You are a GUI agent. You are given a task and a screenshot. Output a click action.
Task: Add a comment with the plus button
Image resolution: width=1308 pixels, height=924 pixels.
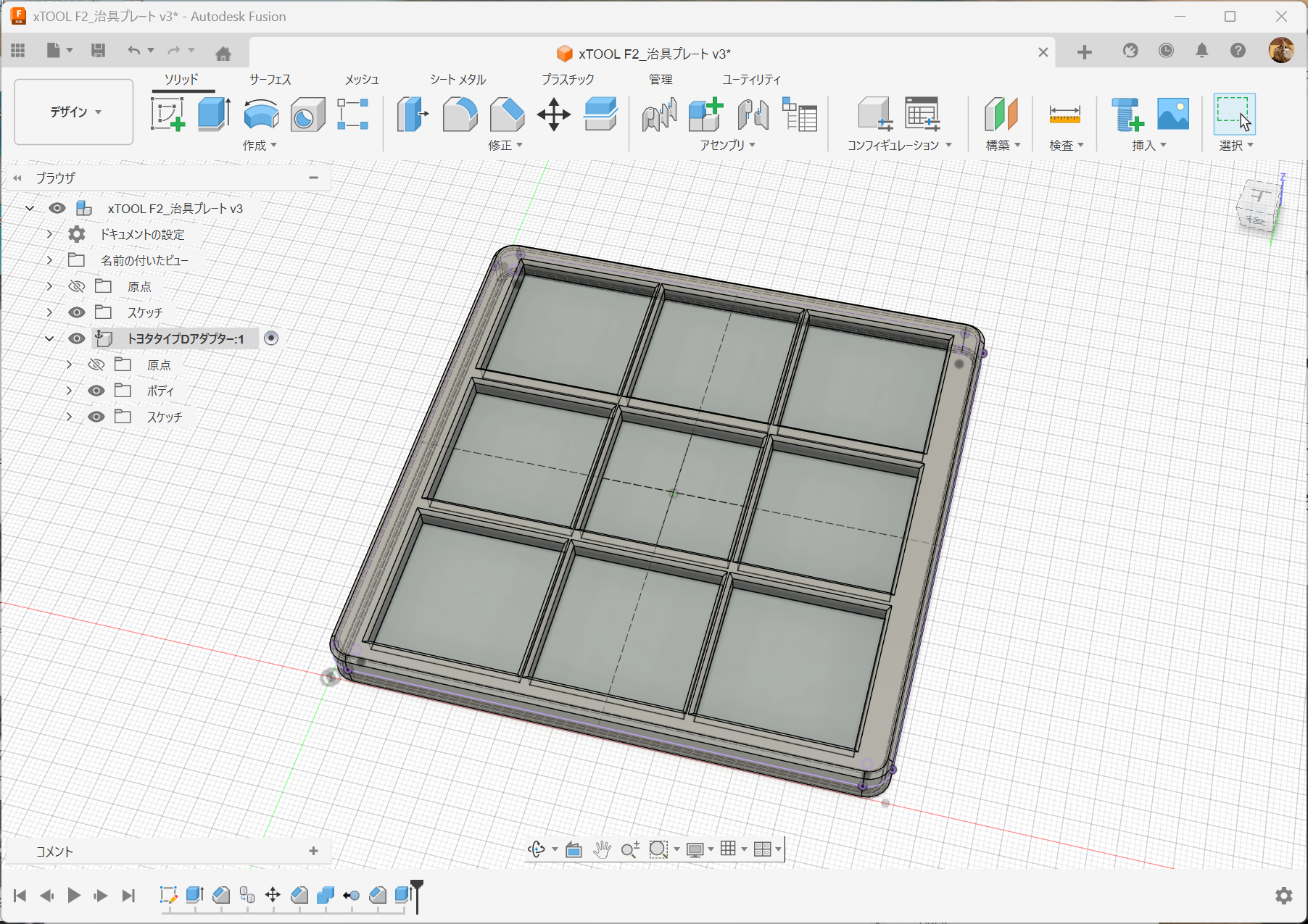(313, 851)
